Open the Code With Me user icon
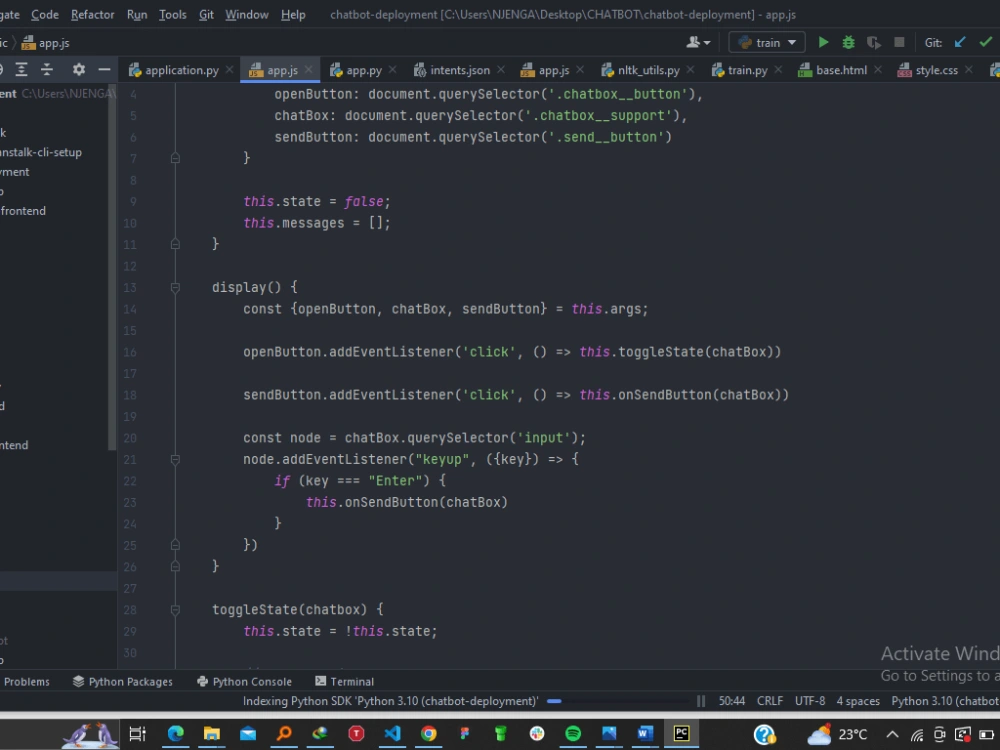Viewport: 1000px width, 750px height. [x=693, y=43]
